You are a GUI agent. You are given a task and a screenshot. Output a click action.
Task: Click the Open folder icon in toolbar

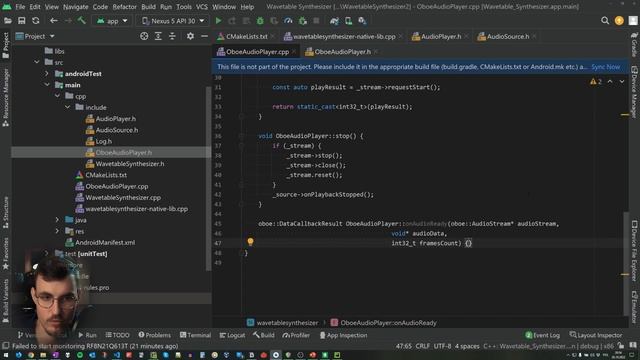[x=8, y=20]
